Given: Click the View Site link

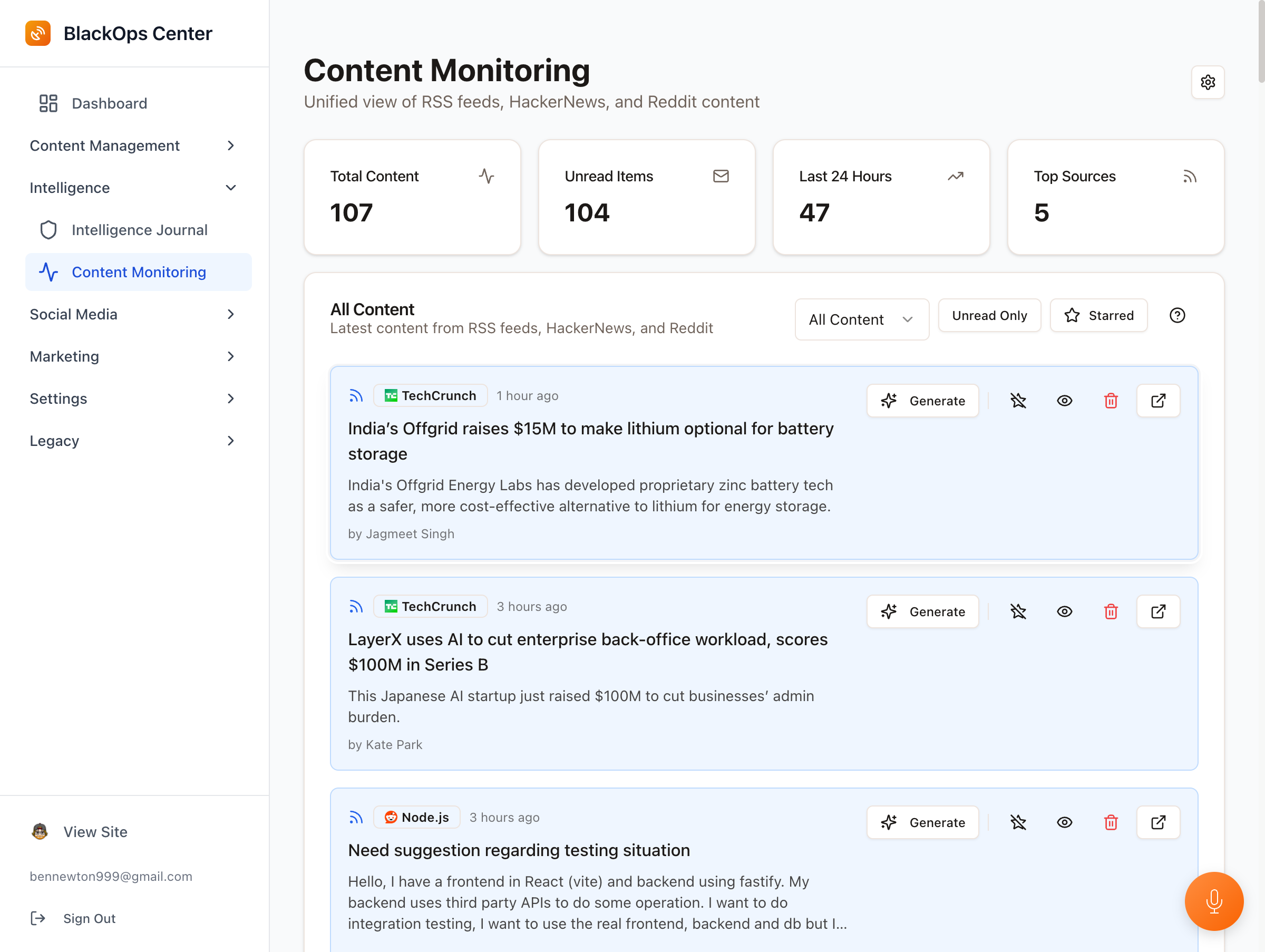Looking at the screenshot, I should coord(95,831).
